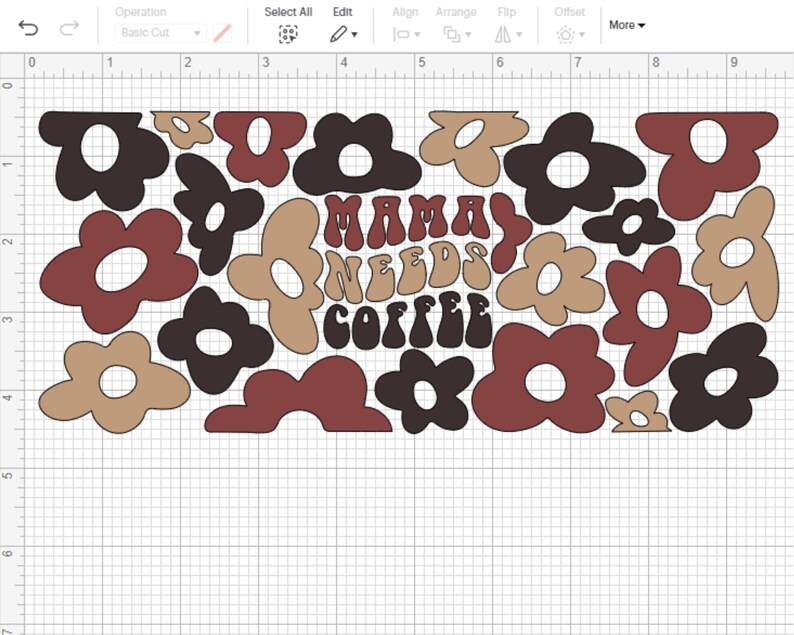Click the operation color swatch

222,33
